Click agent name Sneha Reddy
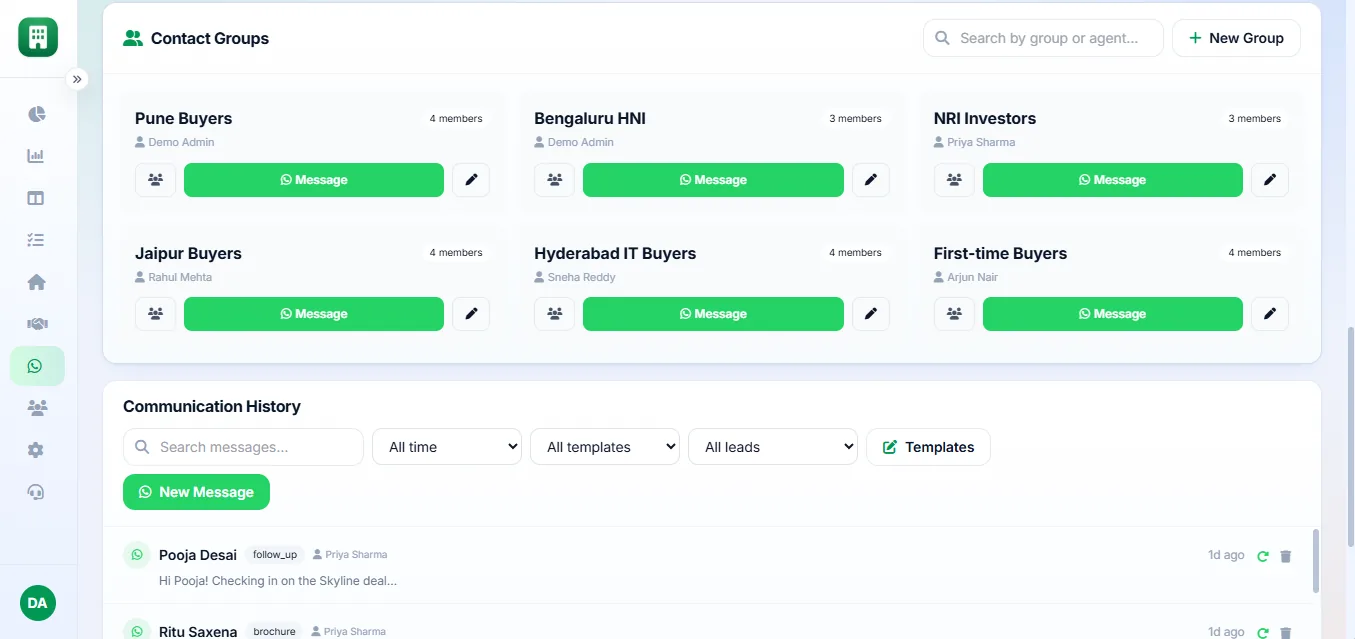This screenshot has width=1355, height=639. (581, 277)
